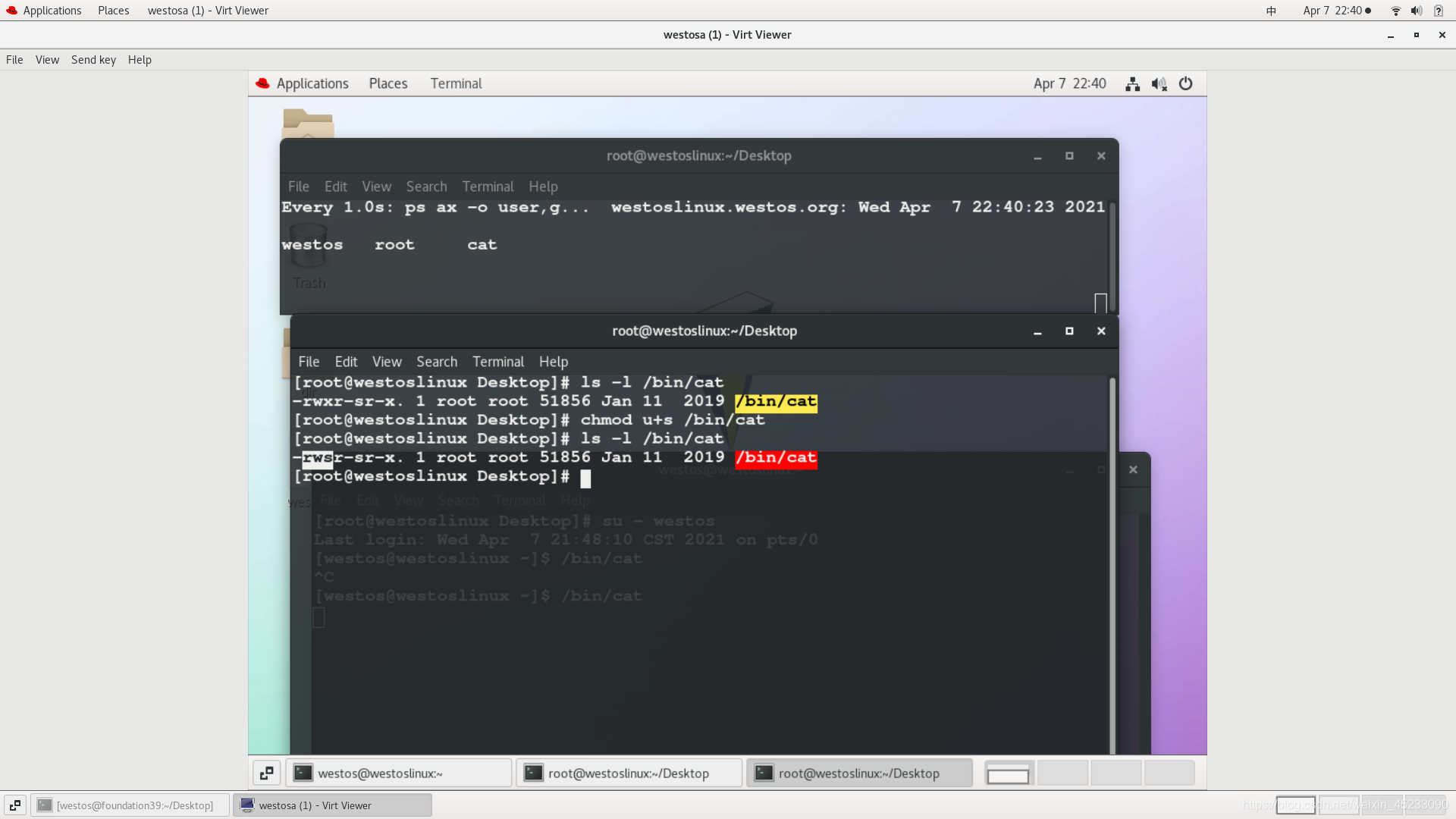The width and height of the screenshot is (1456, 819).
Task: Click scrollbar of front root terminal
Action: click(1112, 565)
